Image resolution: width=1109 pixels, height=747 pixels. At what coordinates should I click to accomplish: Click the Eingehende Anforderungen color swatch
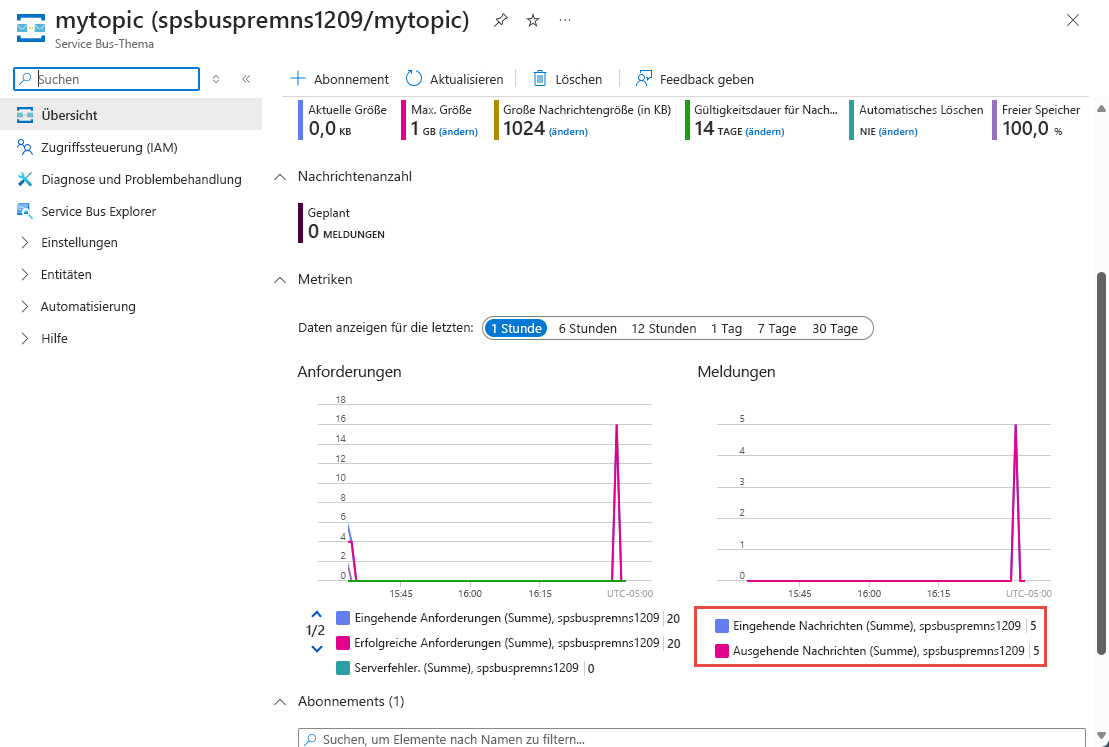coord(343,618)
